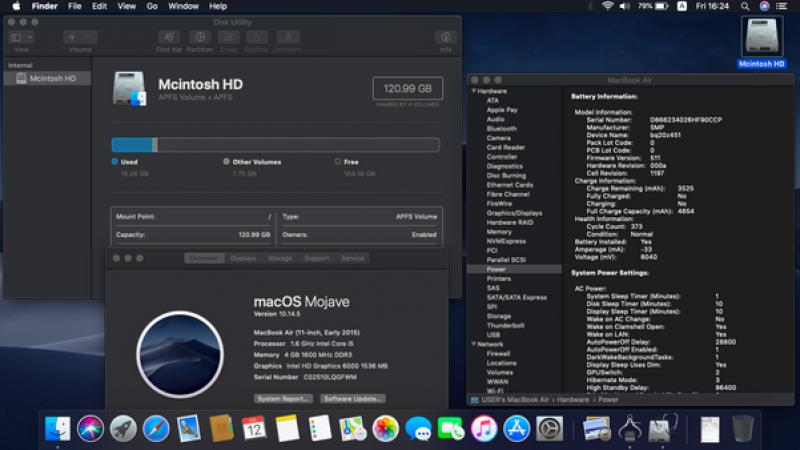Launch Siri from the Dock

tap(90, 428)
